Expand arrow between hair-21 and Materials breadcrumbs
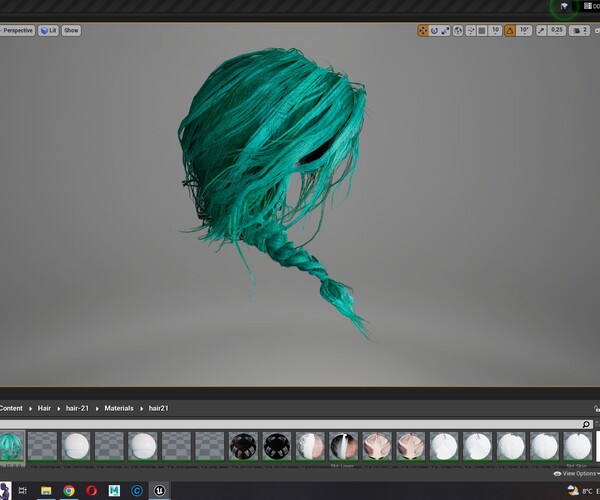The height and width of the screenshot is (500, 600). (97, 409)
